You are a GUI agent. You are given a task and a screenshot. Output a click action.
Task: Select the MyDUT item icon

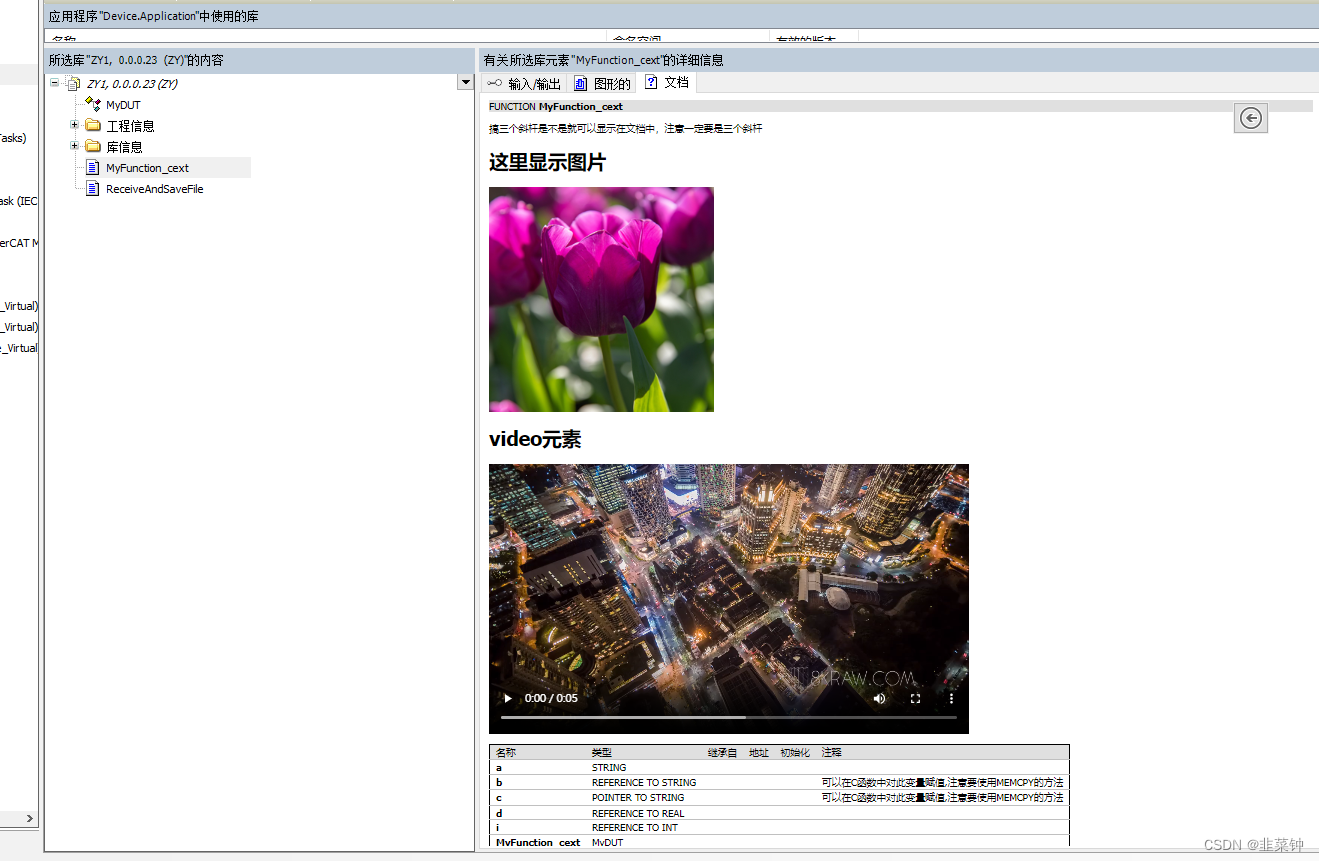pos(93,104)
